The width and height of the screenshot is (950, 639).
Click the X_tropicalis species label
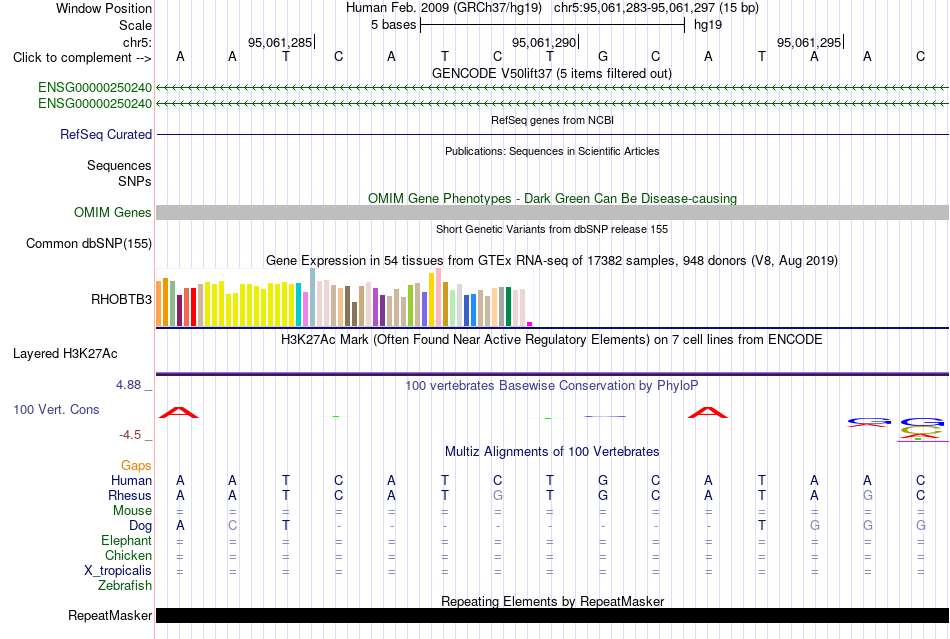[x=118, y=571]
